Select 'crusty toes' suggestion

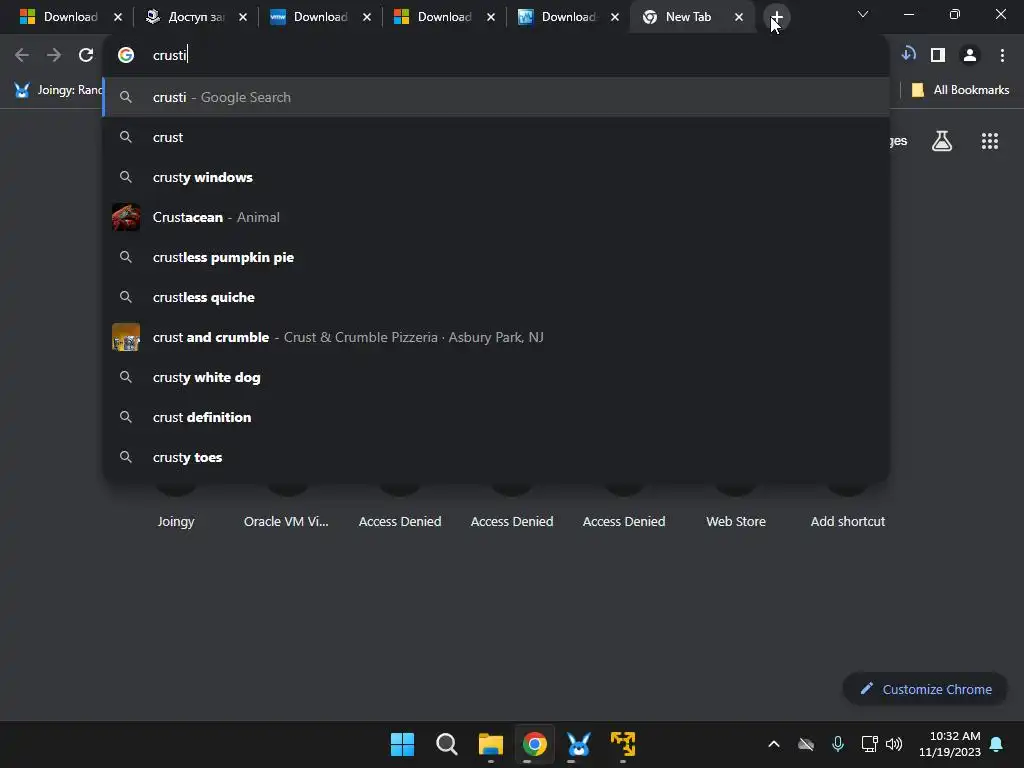coord(496,457)
